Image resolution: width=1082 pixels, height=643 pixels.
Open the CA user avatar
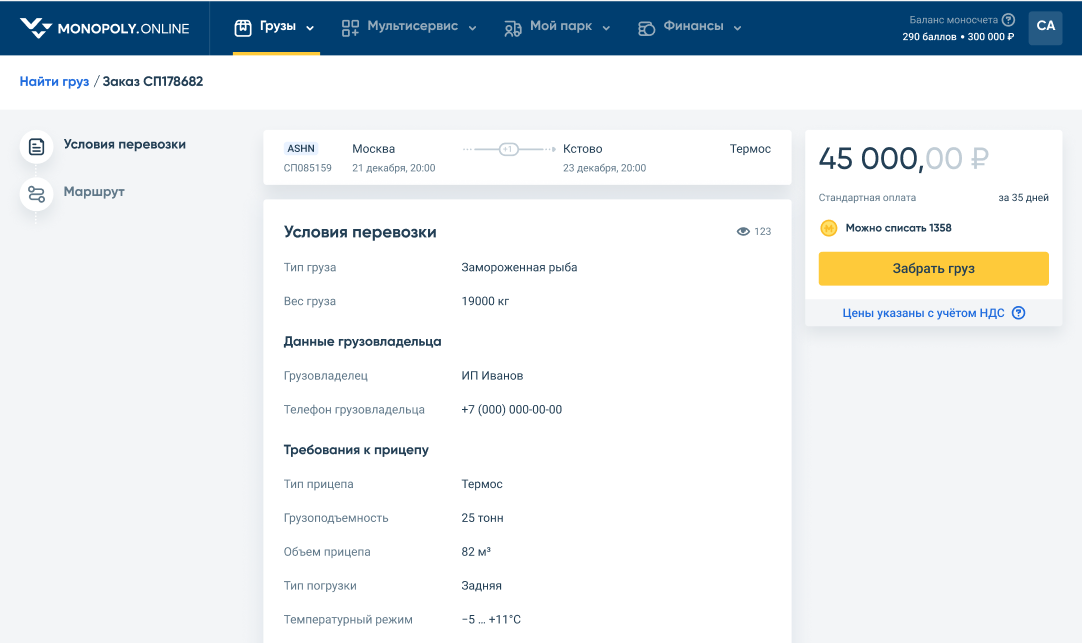pos(1045,28)
